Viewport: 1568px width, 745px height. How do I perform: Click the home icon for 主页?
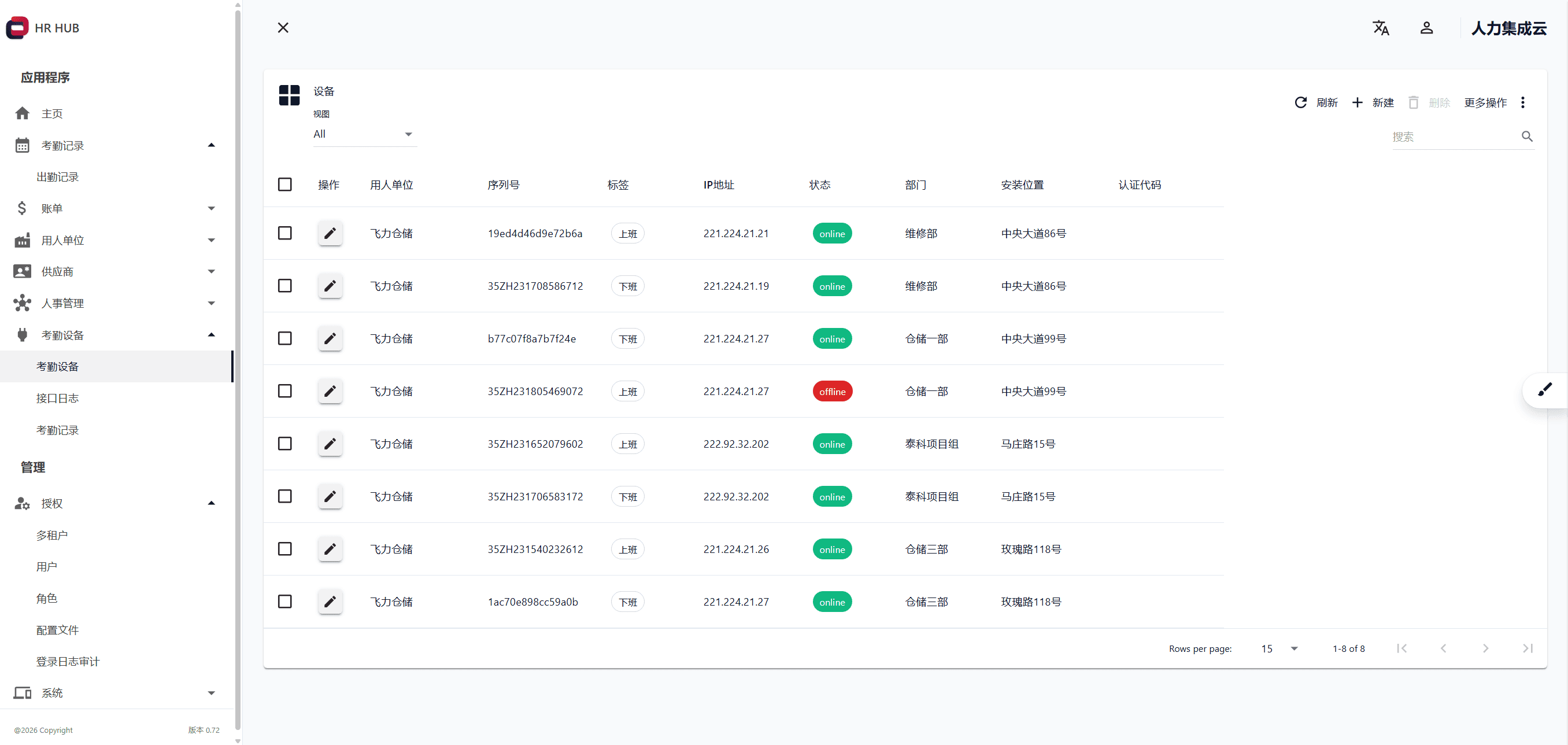tap(23, 113)
